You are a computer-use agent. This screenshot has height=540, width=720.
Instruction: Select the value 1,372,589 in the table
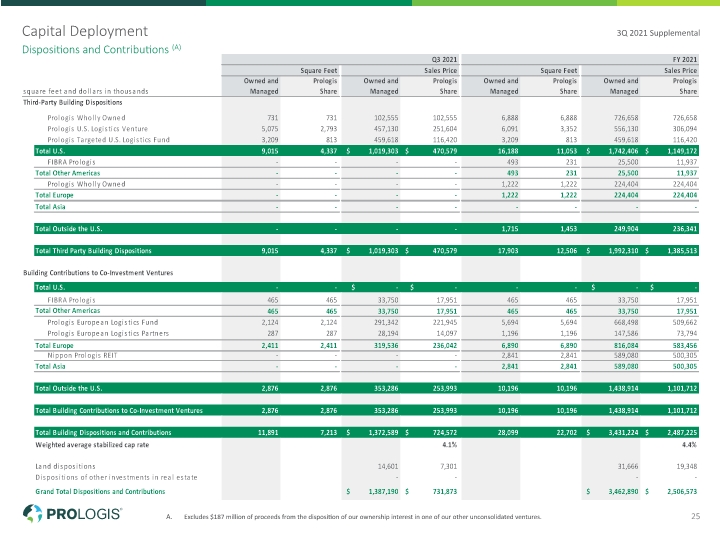point(383,433)
